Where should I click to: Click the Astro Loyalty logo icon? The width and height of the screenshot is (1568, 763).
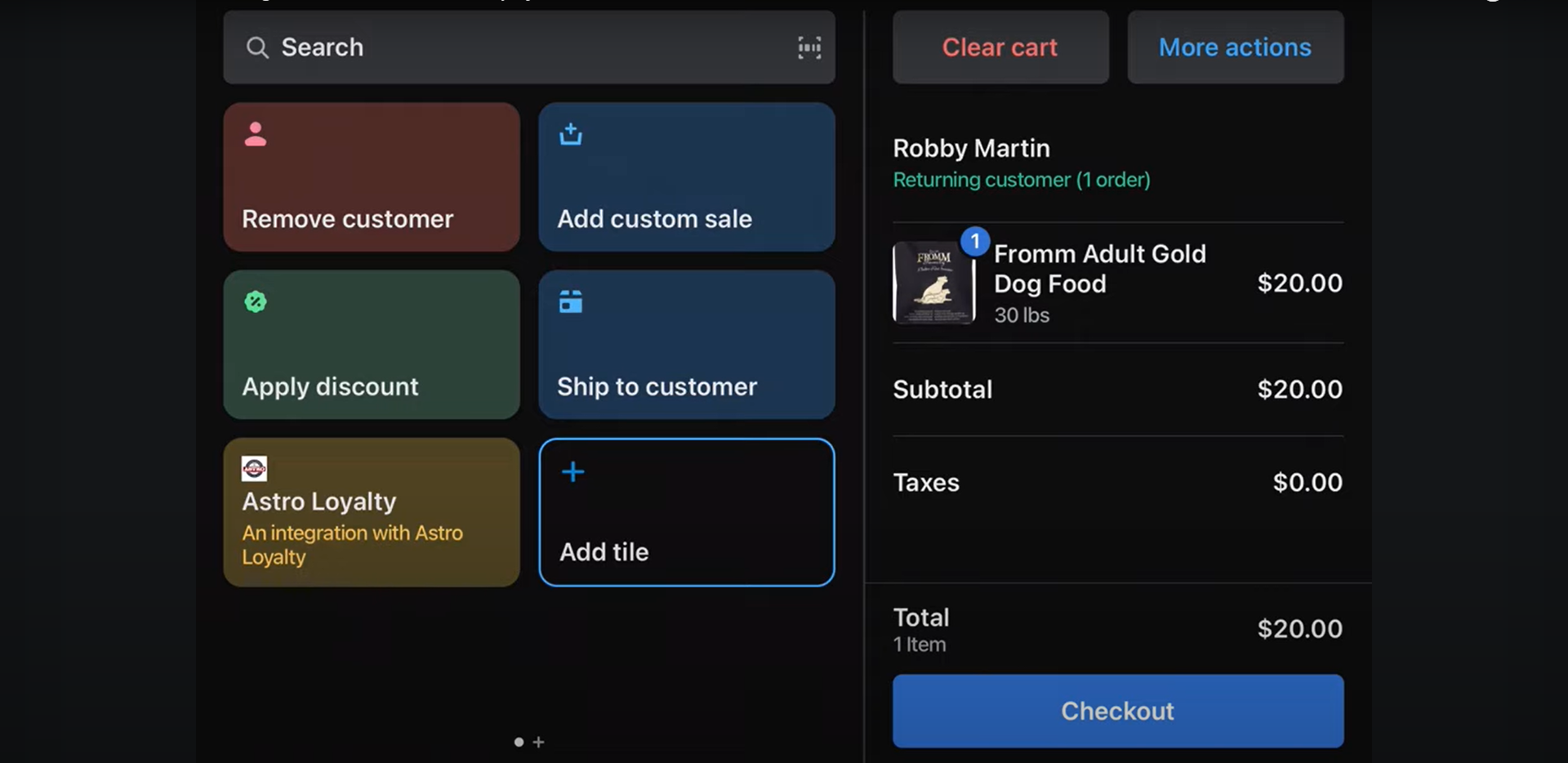pos(254,468)
